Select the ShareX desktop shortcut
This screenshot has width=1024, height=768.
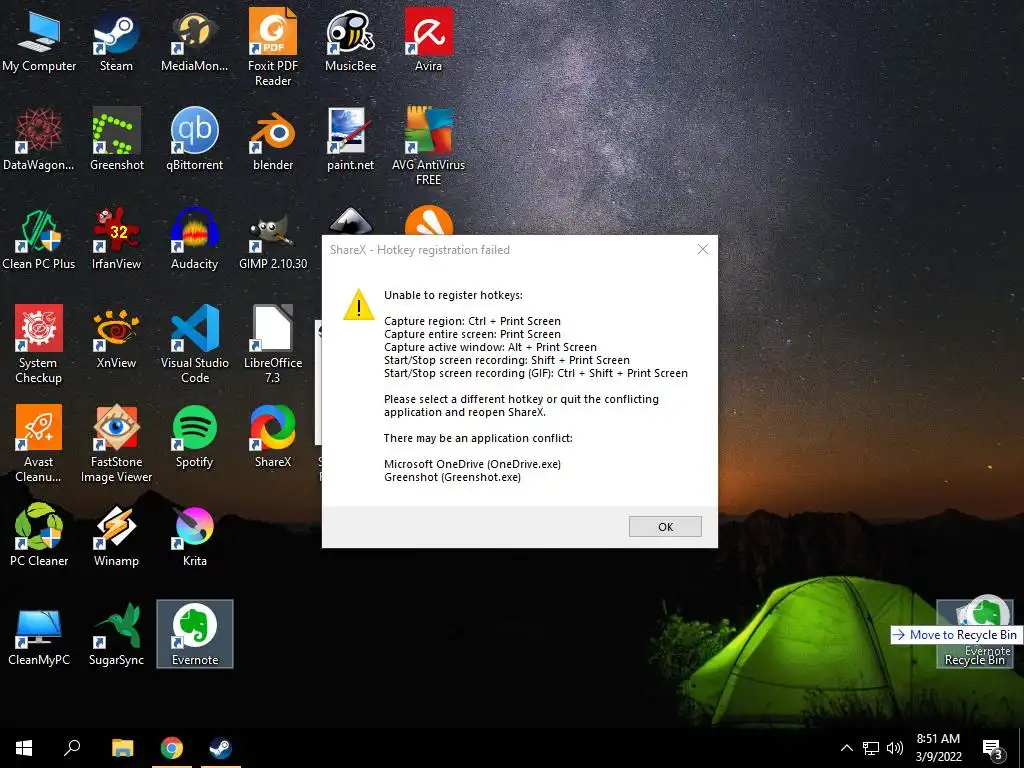pyautogui.click(x=273, y=437)
